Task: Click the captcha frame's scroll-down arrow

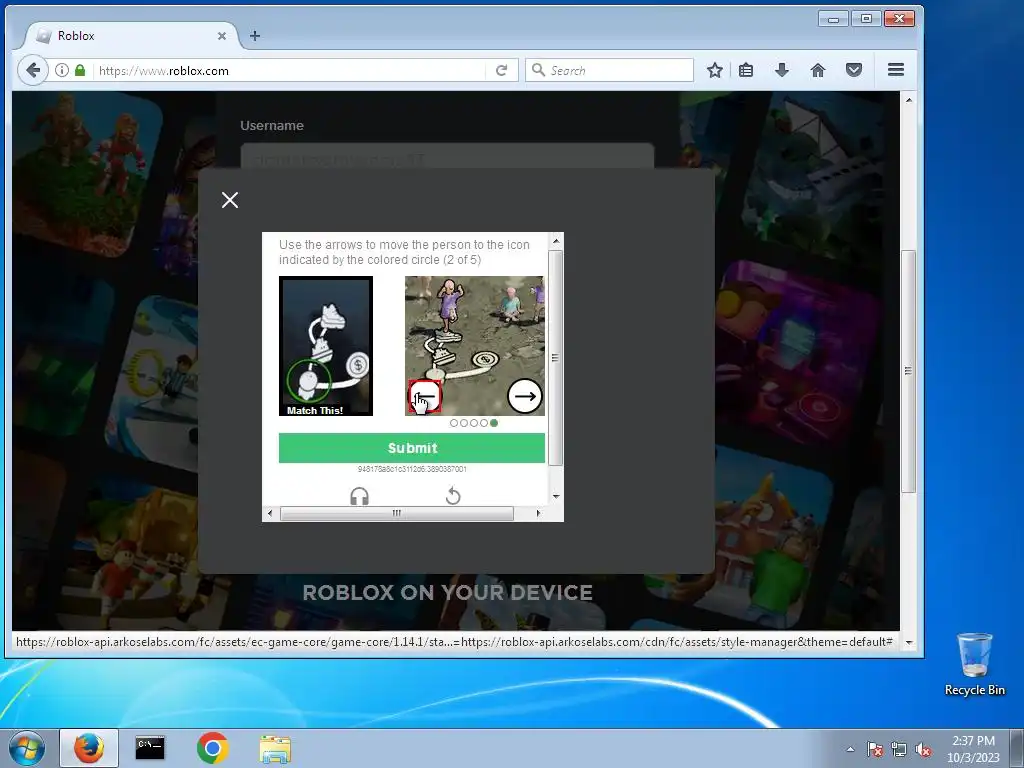Action: click(556, 496)
